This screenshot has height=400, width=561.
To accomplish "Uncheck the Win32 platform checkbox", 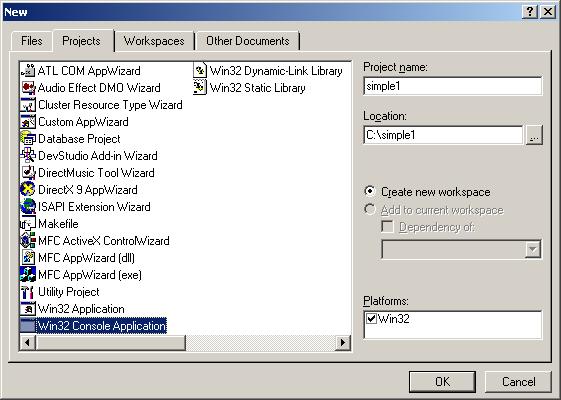I will 372,318.
